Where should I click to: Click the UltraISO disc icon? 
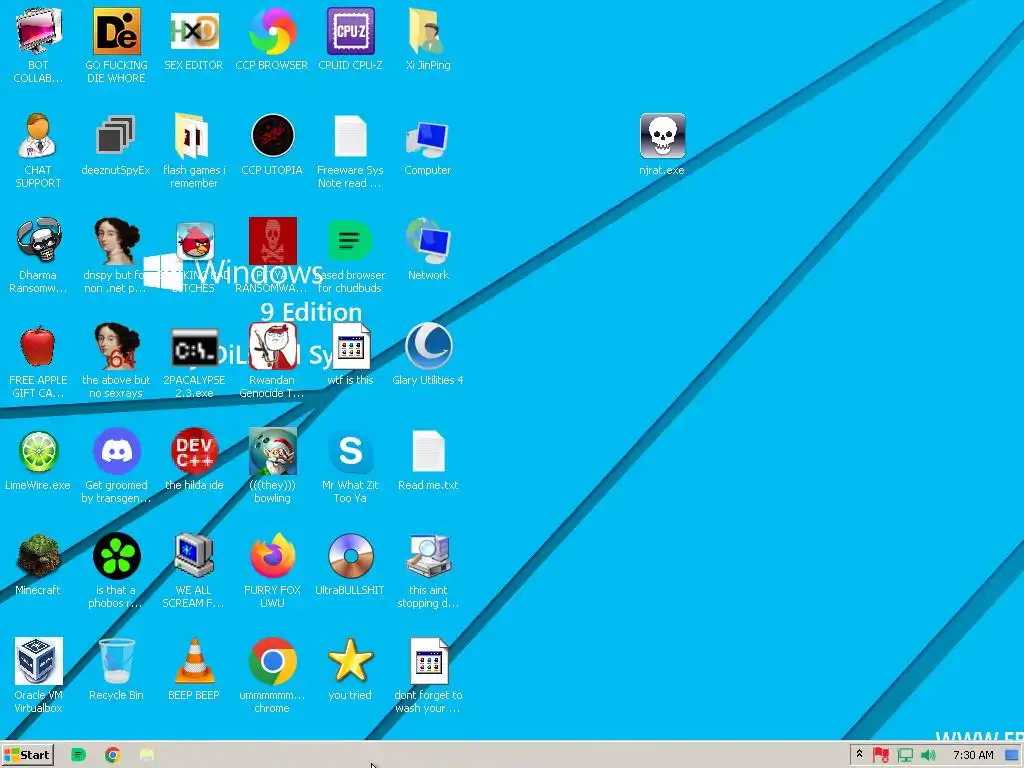(350, 565)
